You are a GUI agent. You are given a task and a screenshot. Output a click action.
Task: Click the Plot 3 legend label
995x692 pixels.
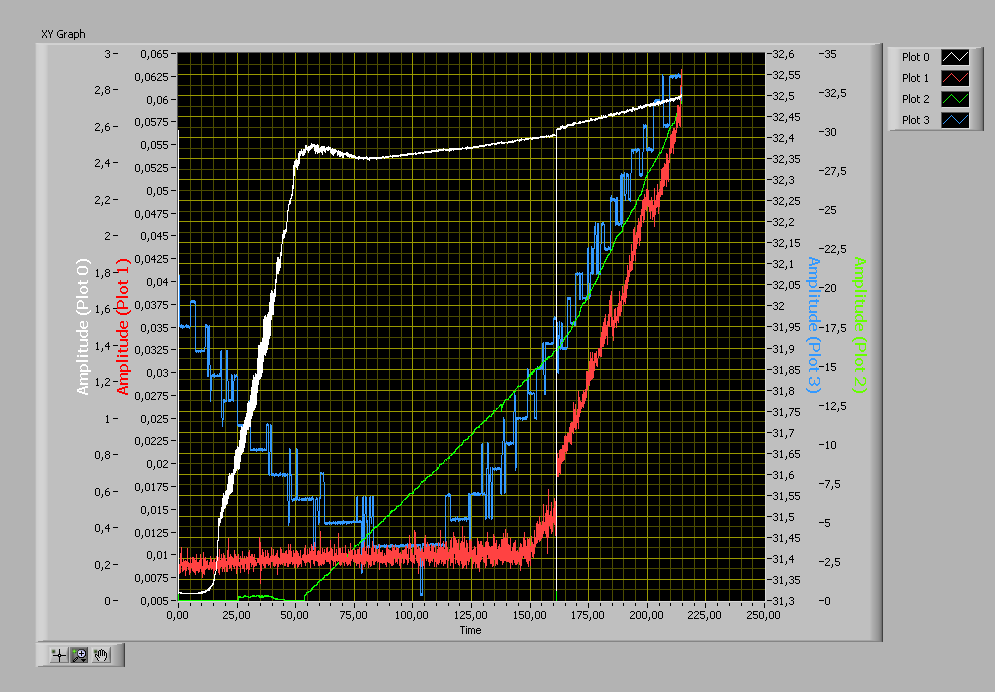(915, 120)
